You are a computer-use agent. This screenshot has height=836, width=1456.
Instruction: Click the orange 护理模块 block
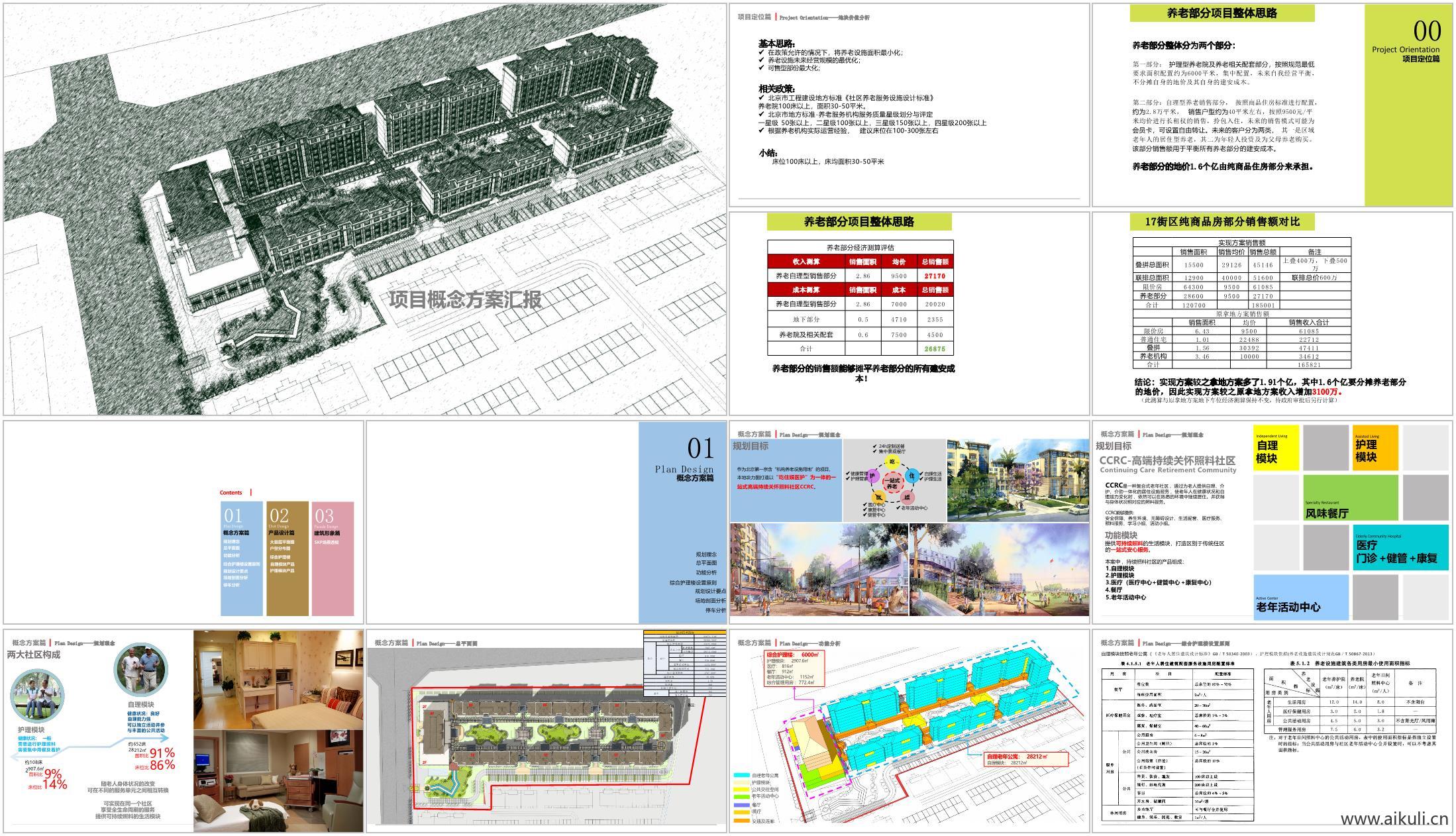click(x=1375, y=448)
